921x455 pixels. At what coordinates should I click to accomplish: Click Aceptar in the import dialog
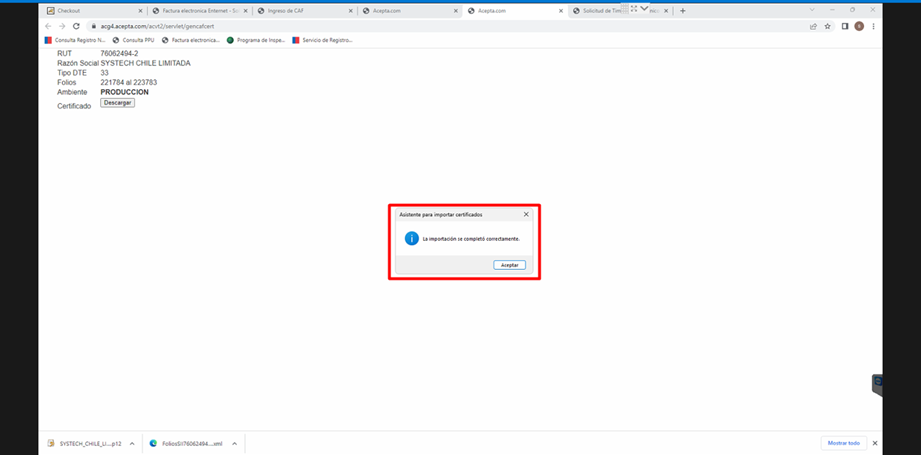click(x=509, y=265)
